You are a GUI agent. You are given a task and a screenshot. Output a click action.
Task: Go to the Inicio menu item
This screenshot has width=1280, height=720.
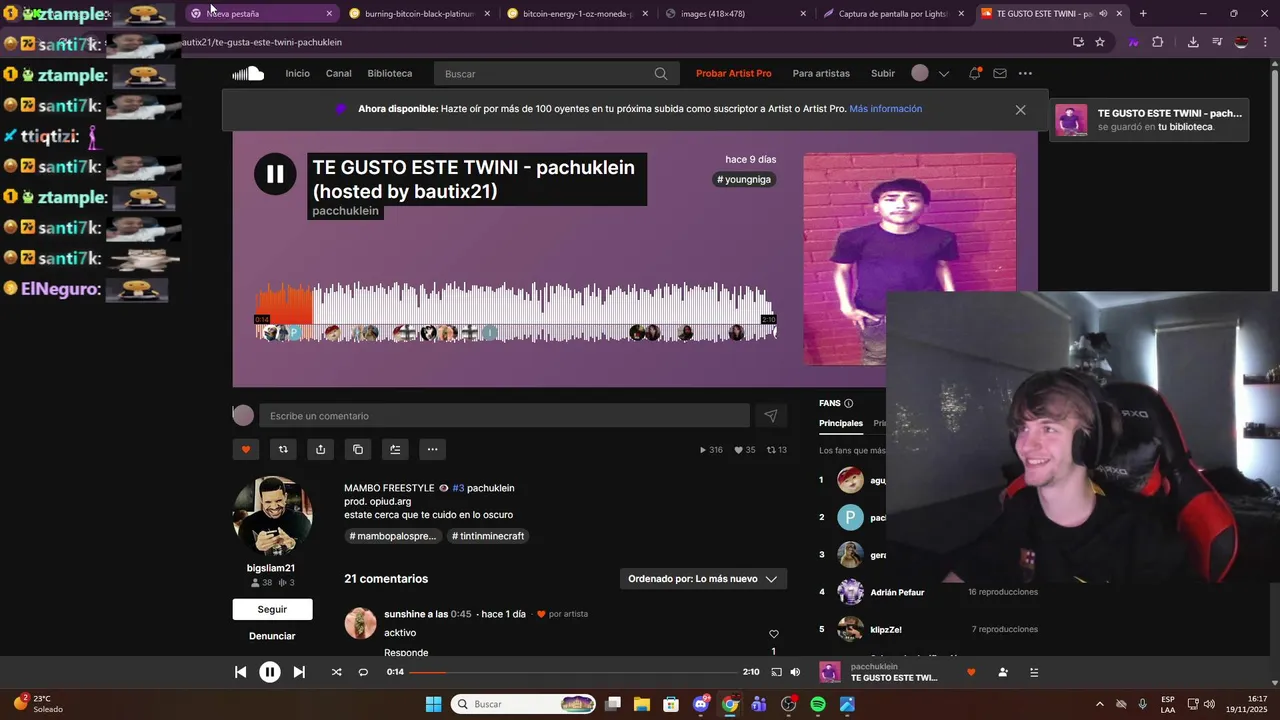click(x=297, y=73)
